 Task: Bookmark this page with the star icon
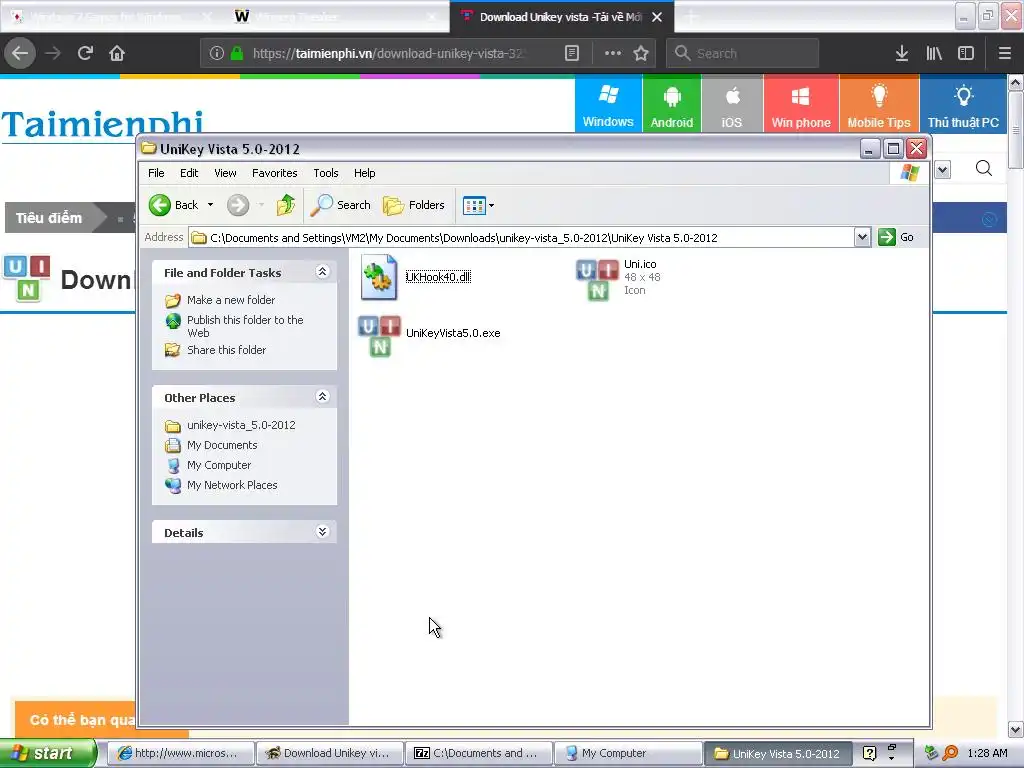(641, 53)
